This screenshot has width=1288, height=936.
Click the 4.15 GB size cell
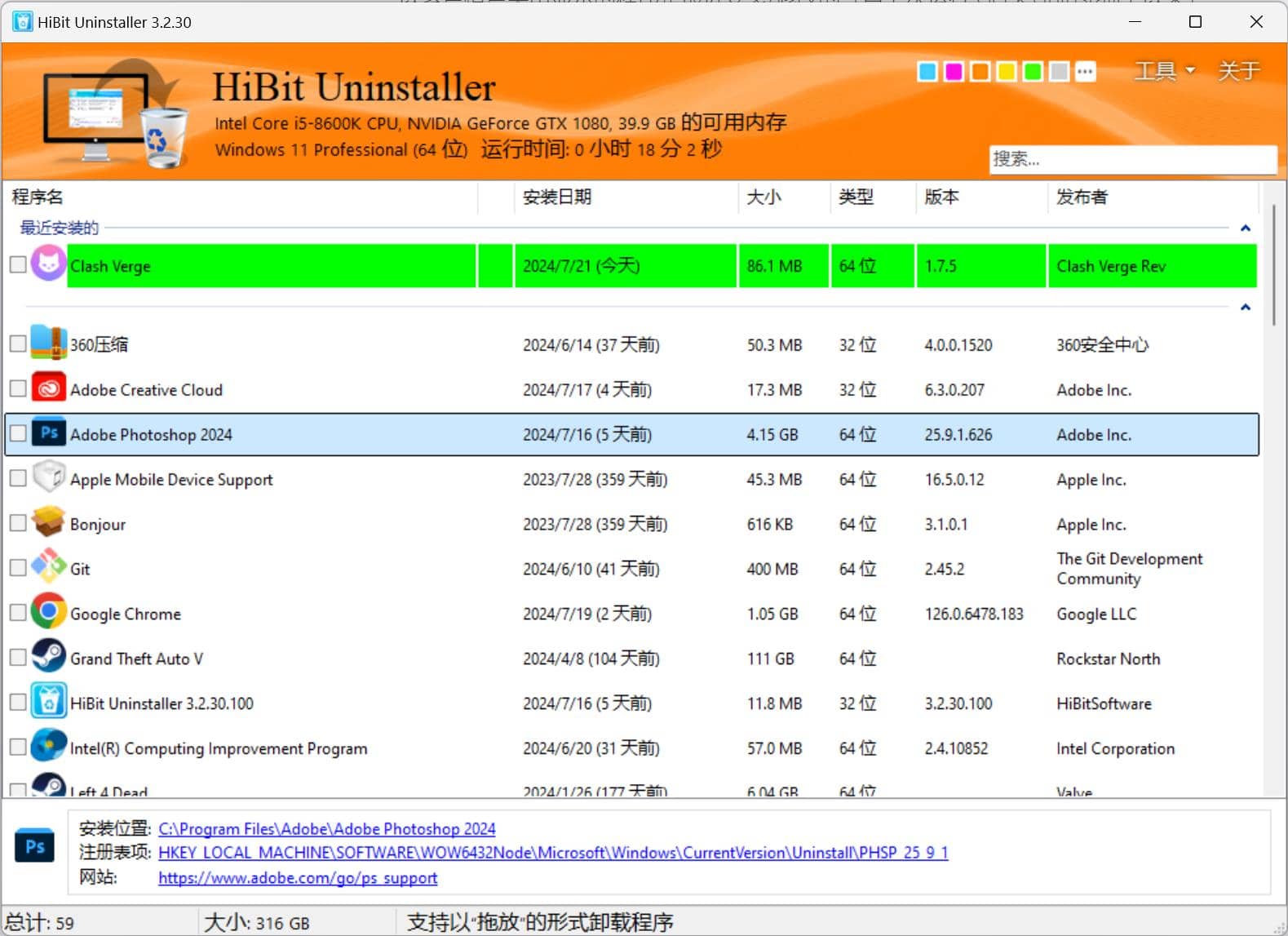pyautogui.click(x=772, y=434)
